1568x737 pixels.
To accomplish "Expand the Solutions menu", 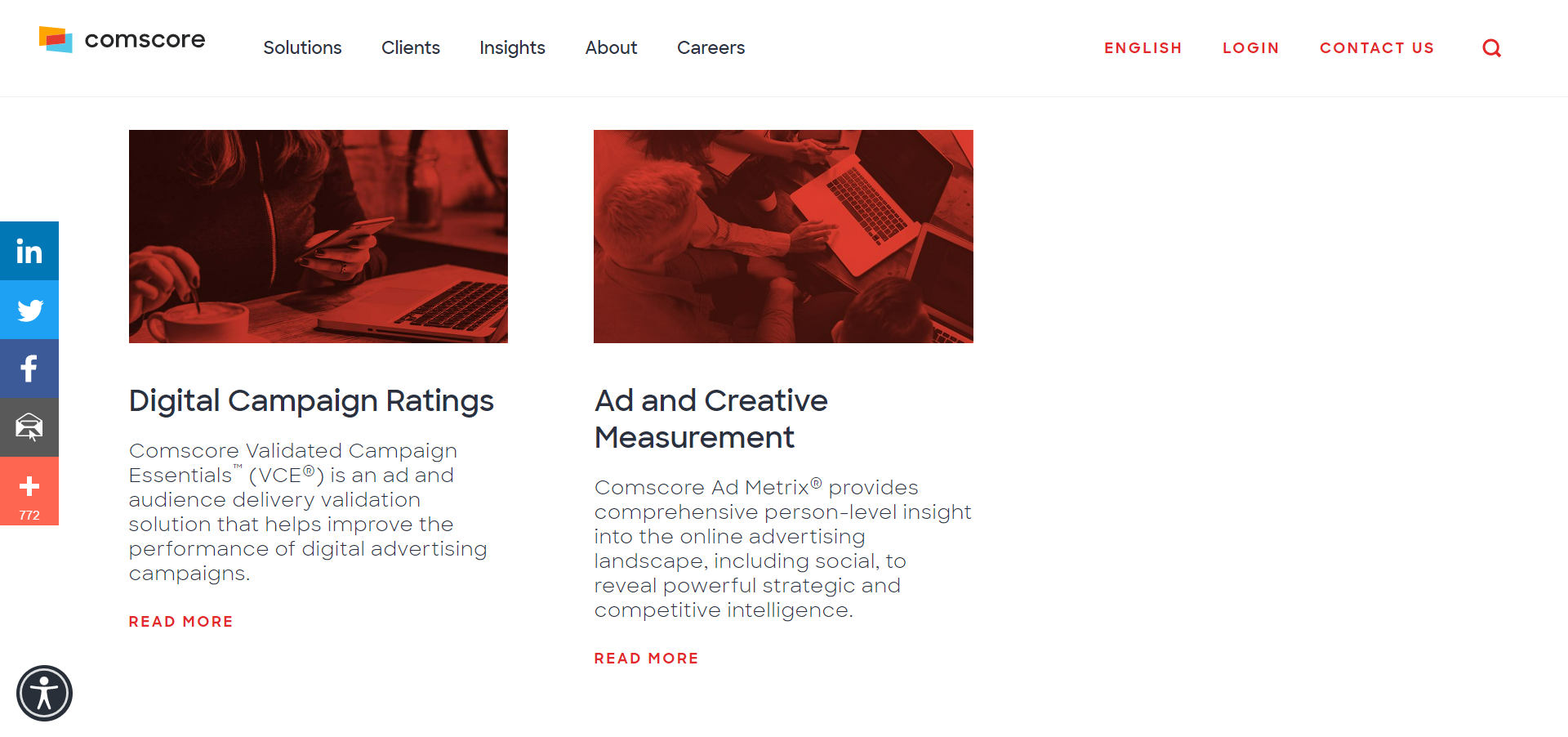I will pyautogui.click(x=302, y=48).
